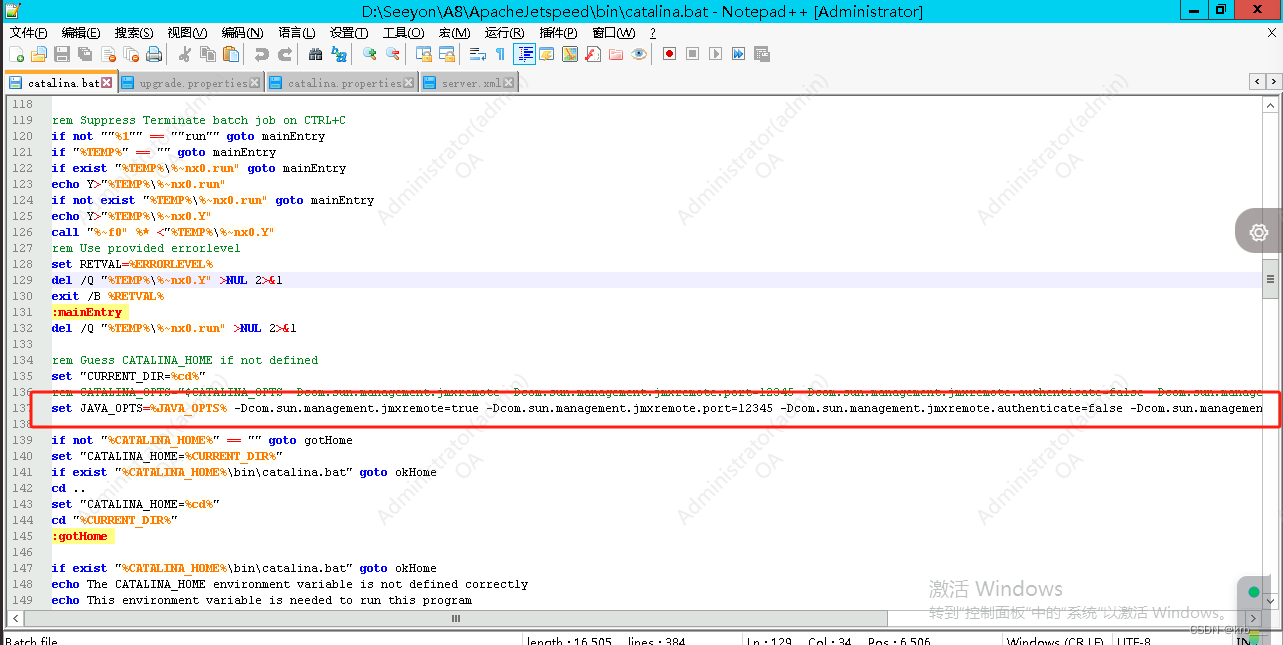1283x645 pixels.
Task: Click the Redo toolbar arrow
Action: pyautogui.click(x=285, y=54)
